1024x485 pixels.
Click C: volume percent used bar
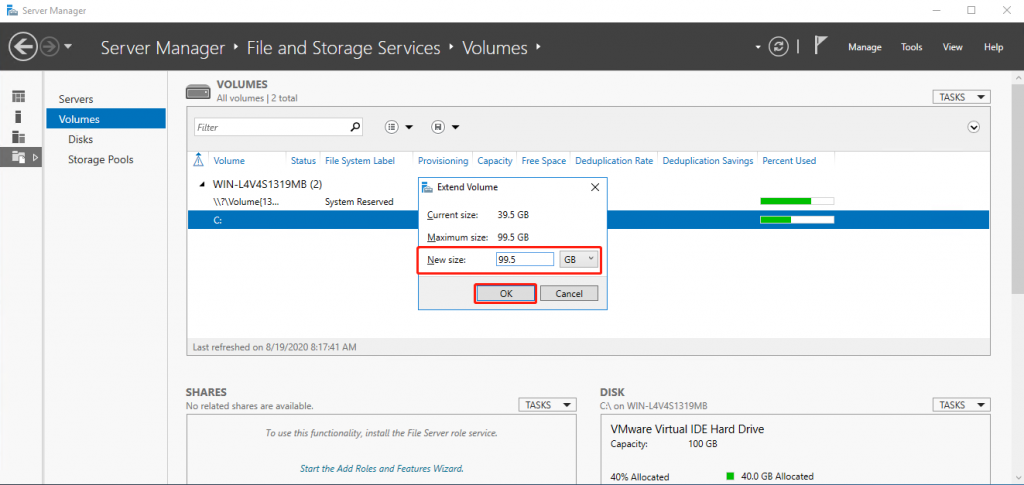click(797, 220)
